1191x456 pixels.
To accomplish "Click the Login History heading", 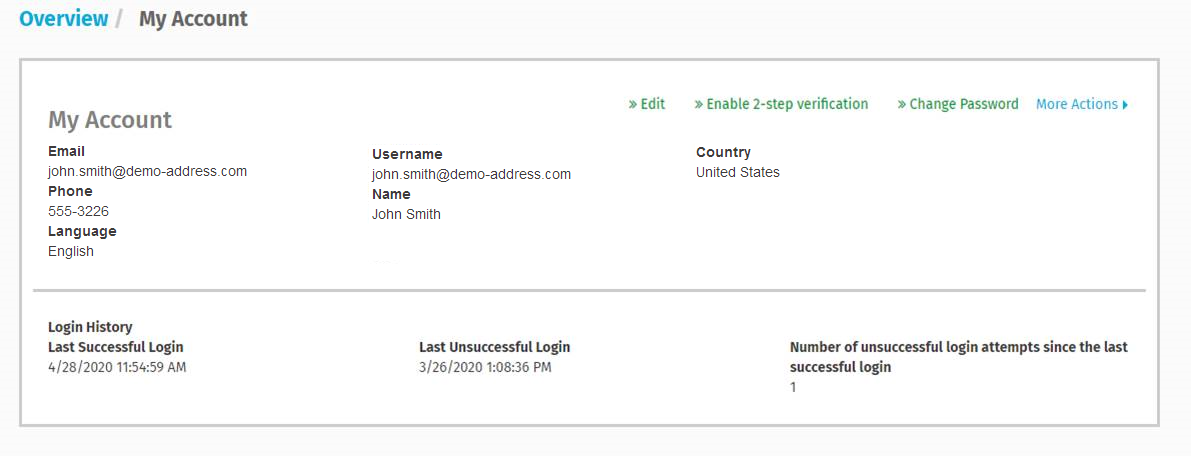I will coord(90,327).
